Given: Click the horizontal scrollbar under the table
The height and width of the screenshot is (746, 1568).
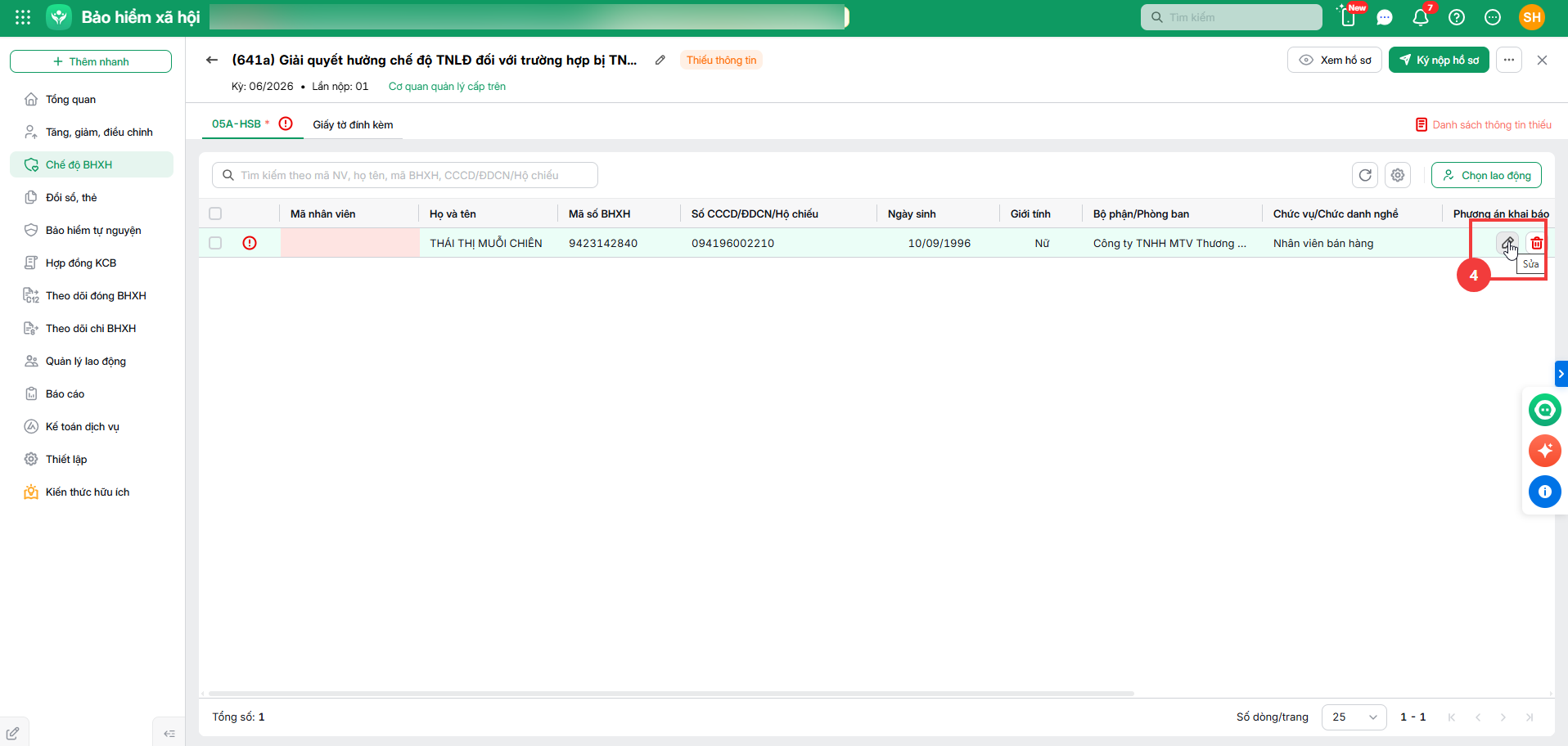Looking at the screenshot, I should (x=671, y=694).
